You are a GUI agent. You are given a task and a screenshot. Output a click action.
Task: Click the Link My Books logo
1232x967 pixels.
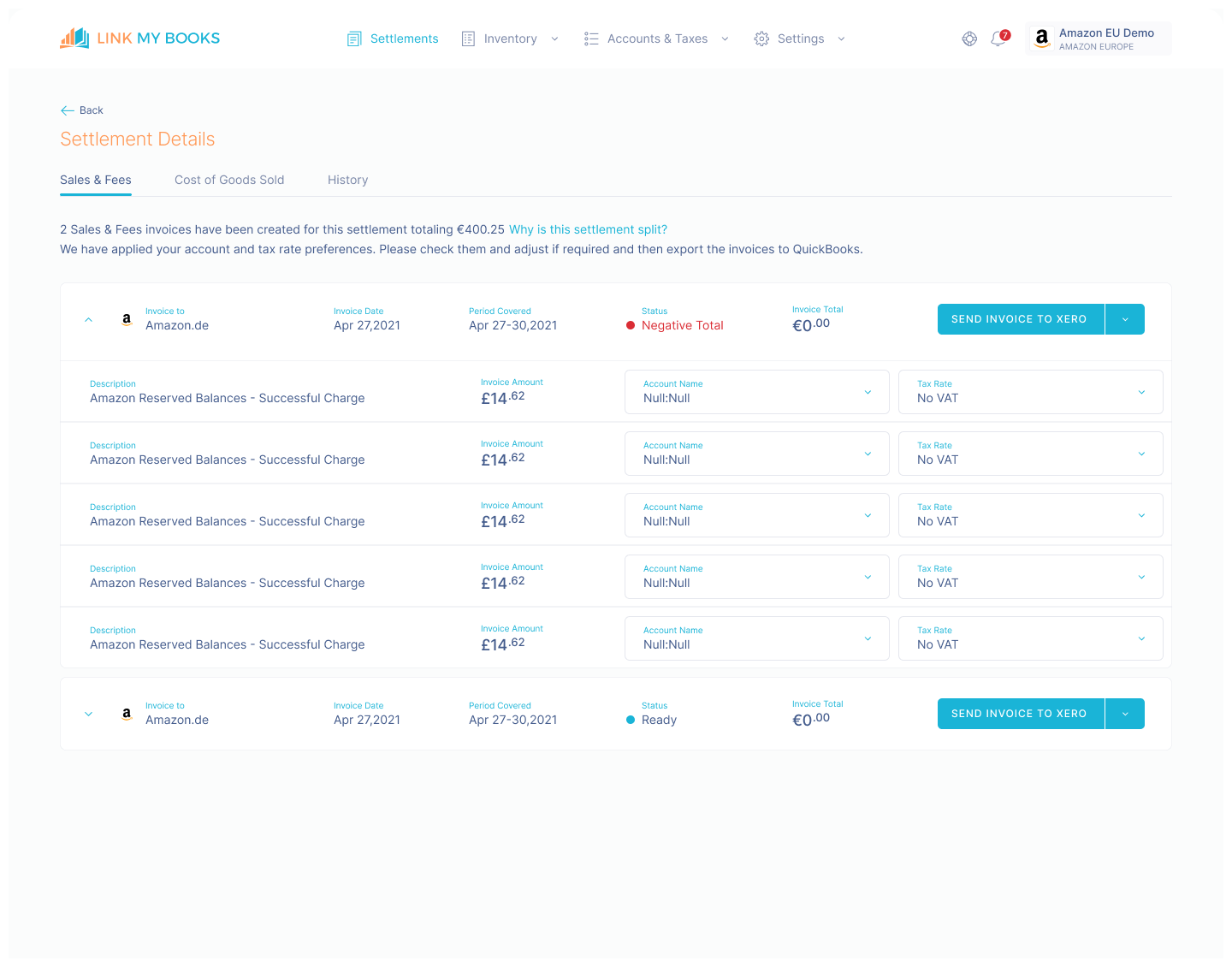tap(139, 39)
